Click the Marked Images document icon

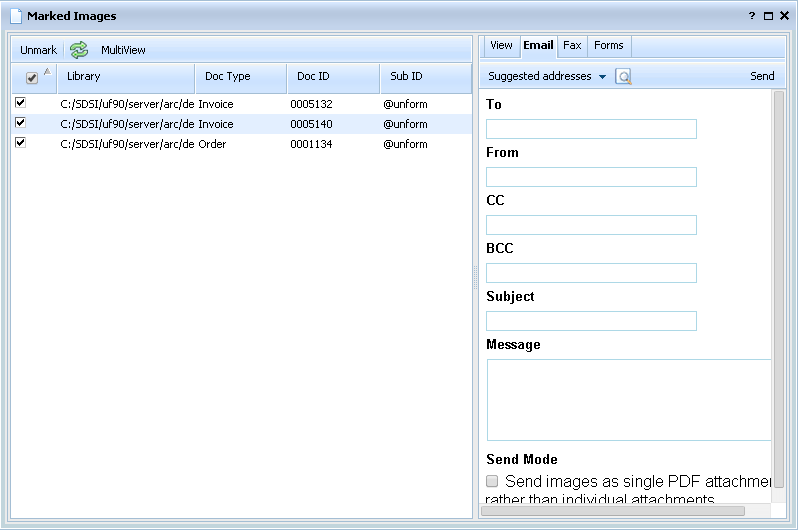click(15, 16)
